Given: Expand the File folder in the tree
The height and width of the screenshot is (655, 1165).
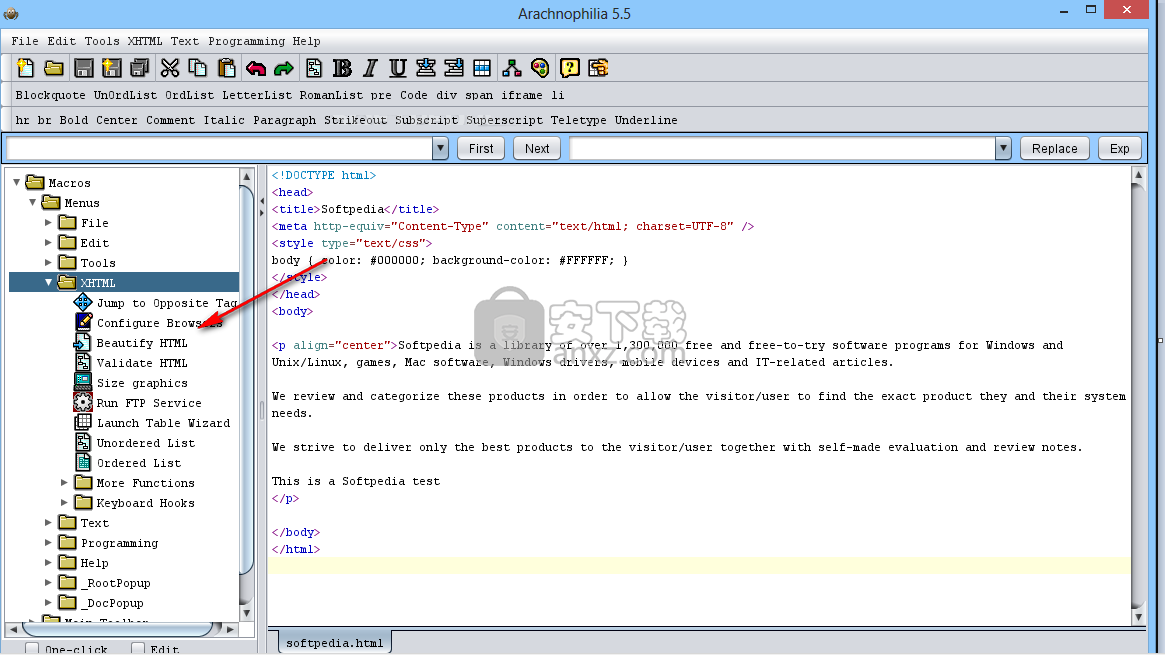Looking at the screenshot, I should coord(48,222).
